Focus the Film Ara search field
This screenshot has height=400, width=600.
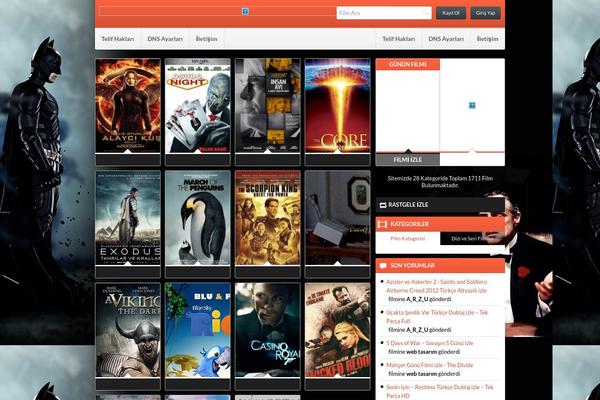click(x=384, y=13)
